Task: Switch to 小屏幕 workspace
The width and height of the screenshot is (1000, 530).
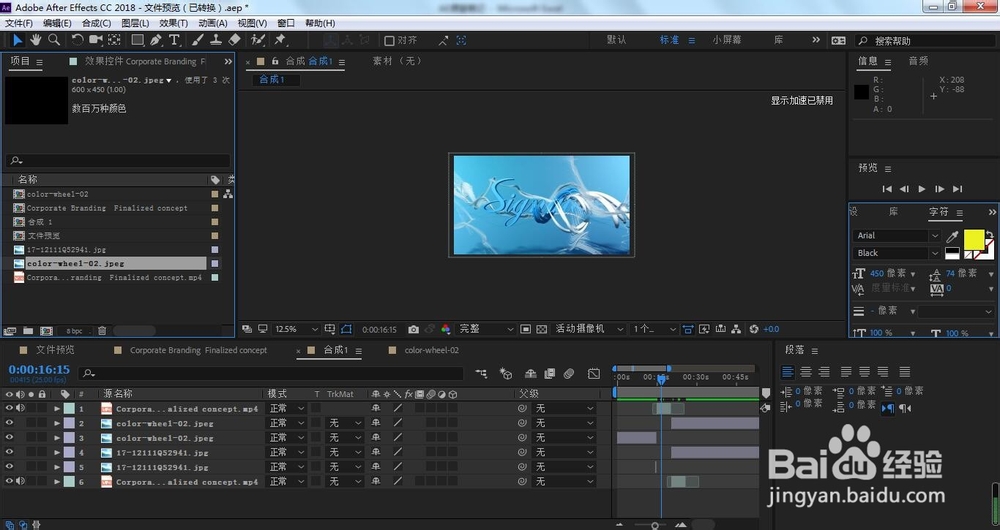Action: coord(727,40)
